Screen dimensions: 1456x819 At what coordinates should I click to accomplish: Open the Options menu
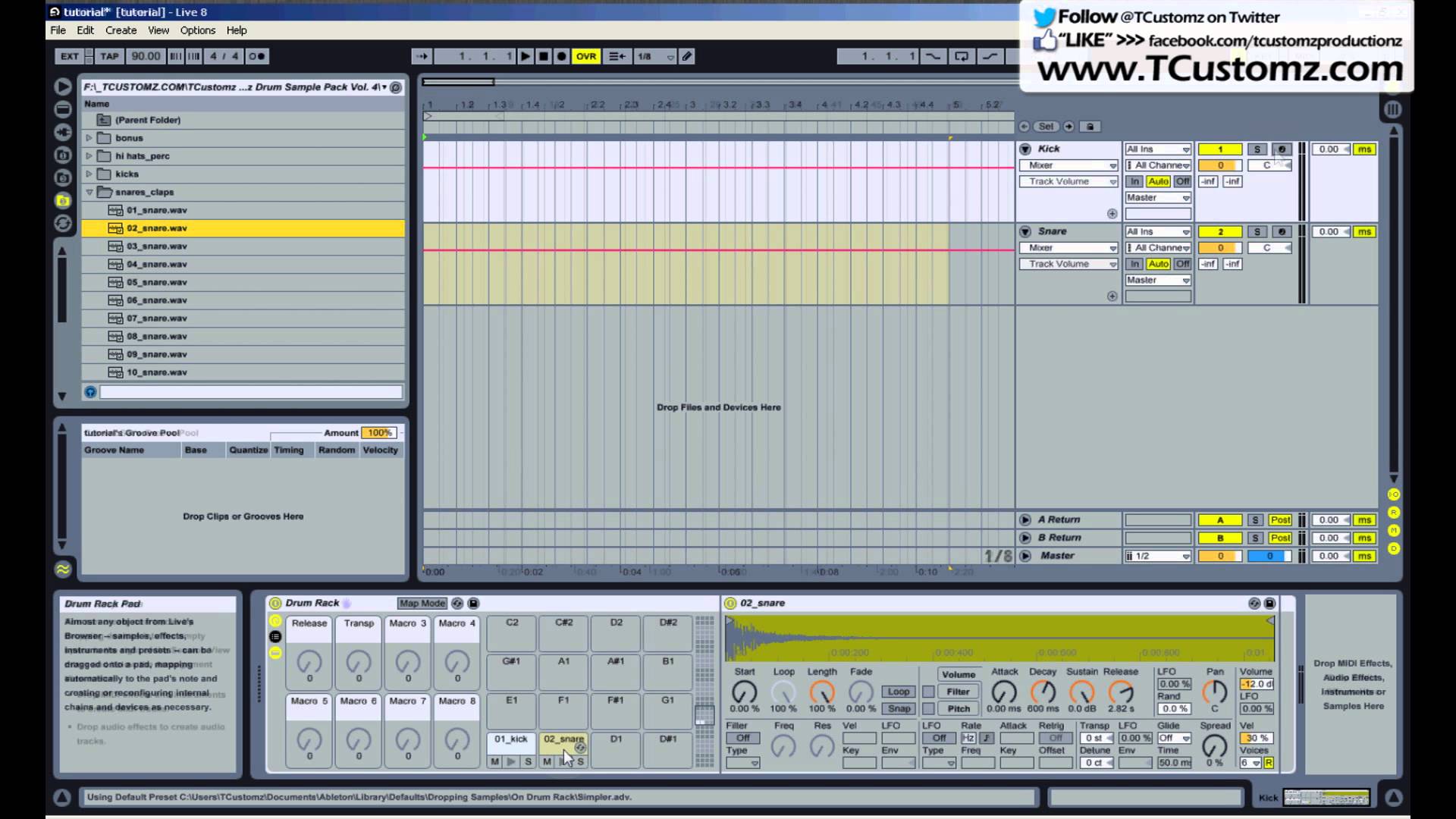tap(197, 30)
